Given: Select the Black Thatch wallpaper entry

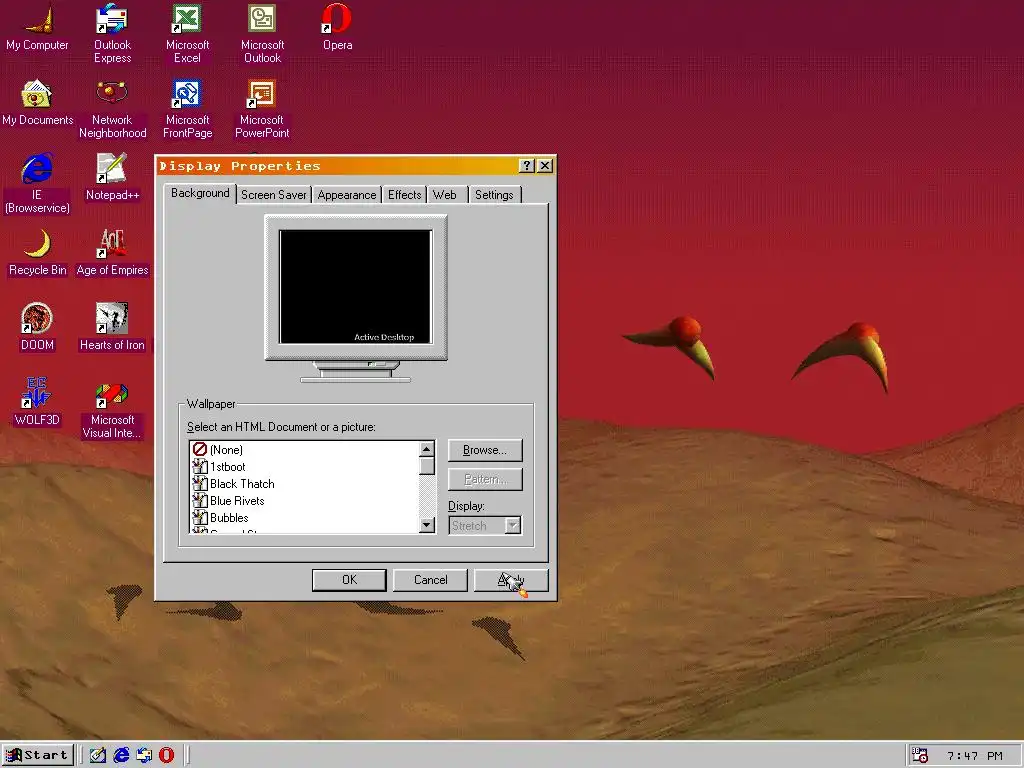Looking at the screenshot, I should [x=304, y=483].
